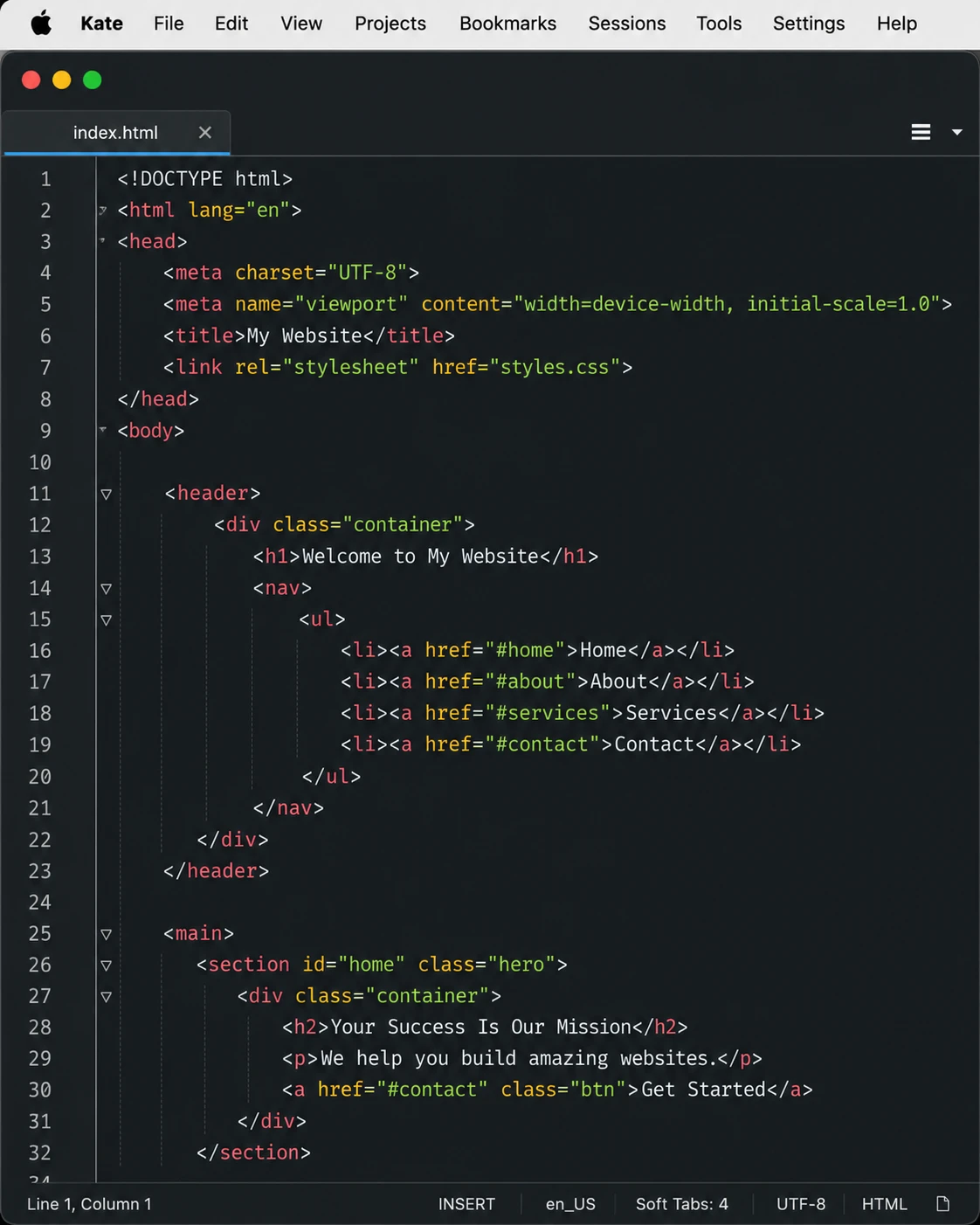Toggle INSERT mode in status bar

(x=466, y=1204)
